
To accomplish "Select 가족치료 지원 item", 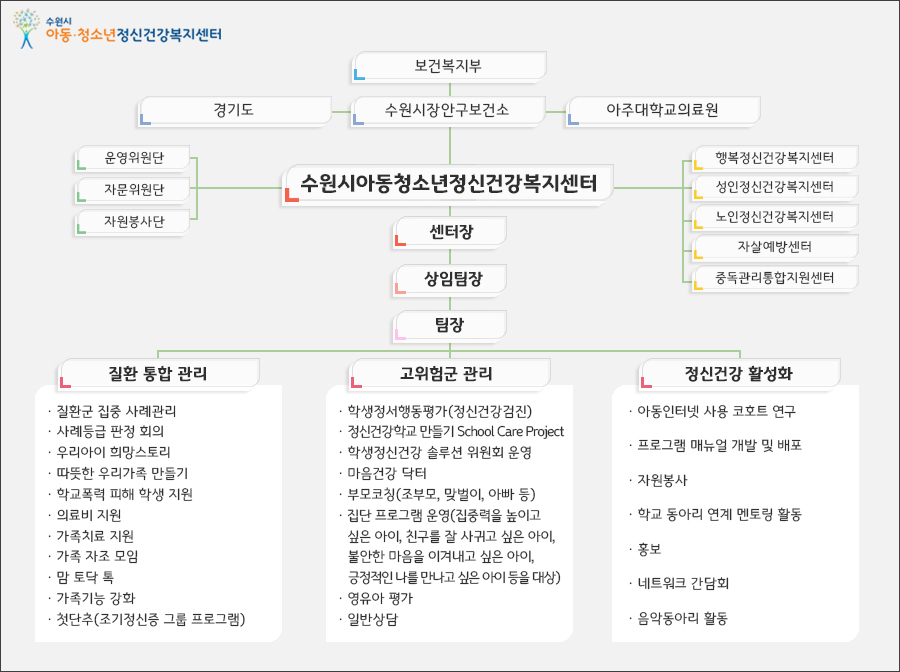I will pos(91,536).
